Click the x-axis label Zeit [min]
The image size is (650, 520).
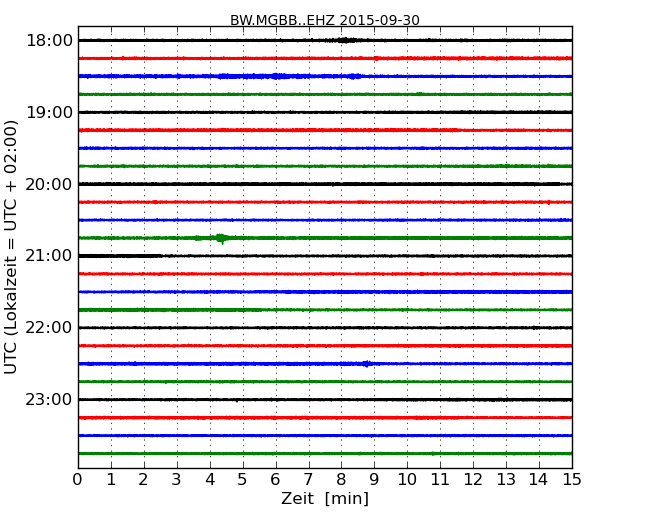(x=325, y=498)
